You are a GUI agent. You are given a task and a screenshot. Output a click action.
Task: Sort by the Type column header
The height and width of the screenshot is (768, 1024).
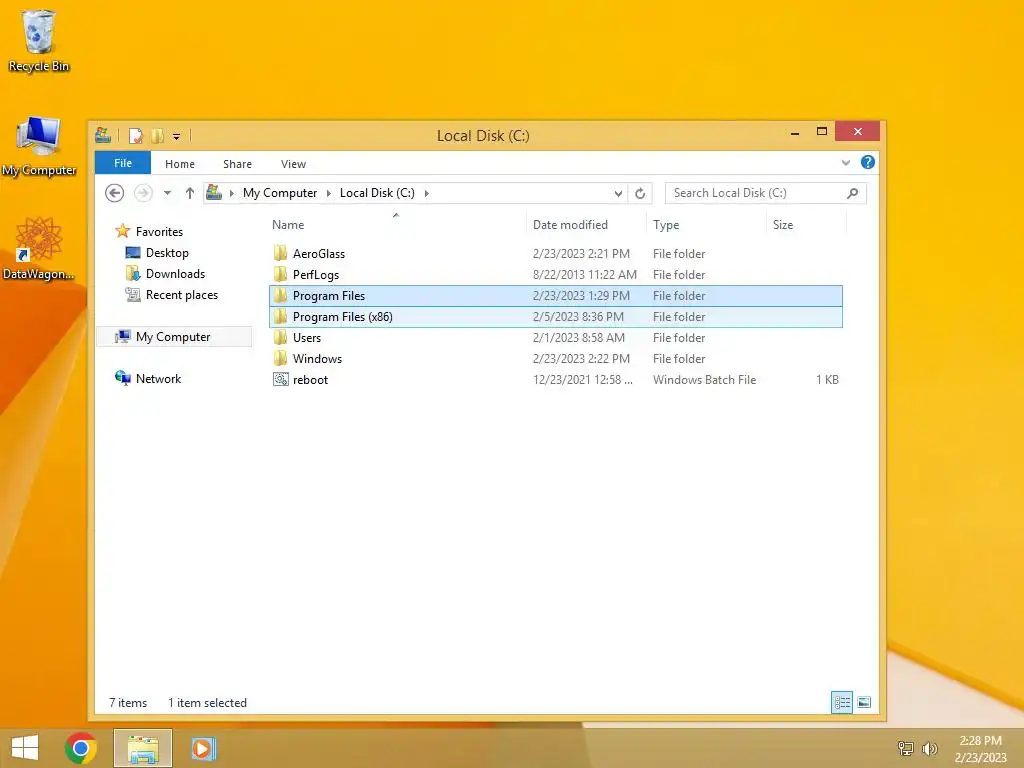pyautogui.click(x=665, y=225)
